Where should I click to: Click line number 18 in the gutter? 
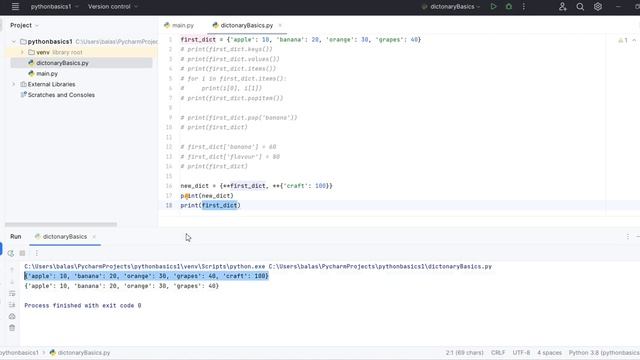[169, 205]
